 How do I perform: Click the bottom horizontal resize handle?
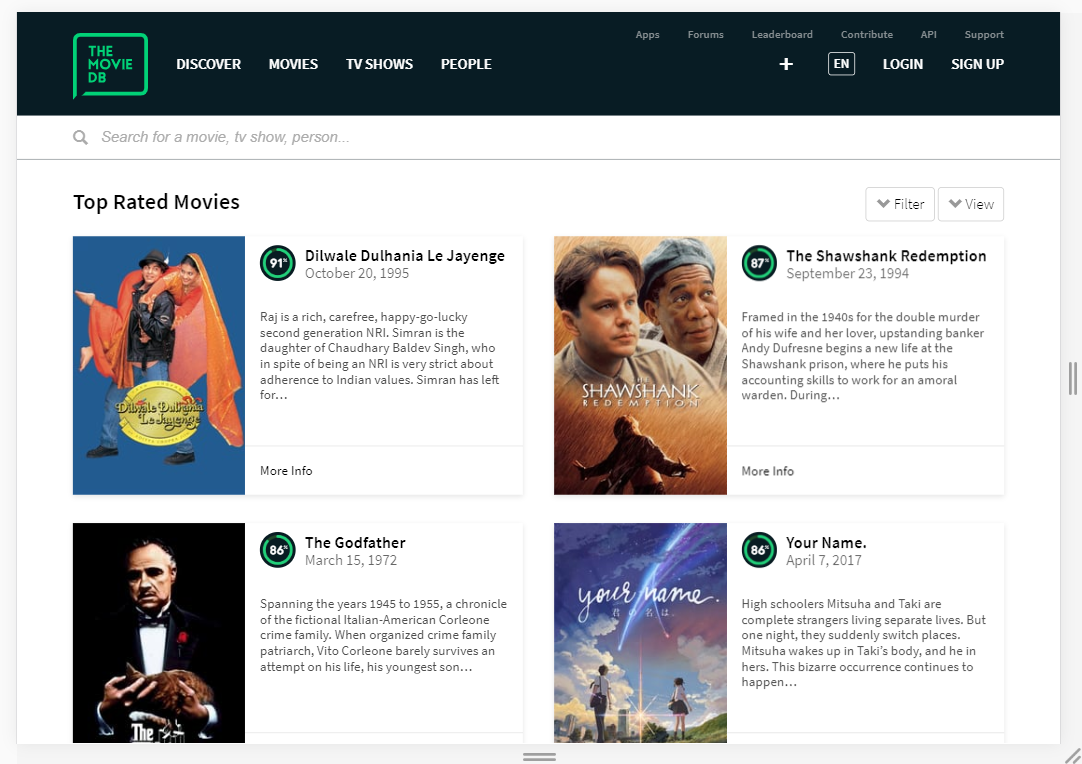point(539,757)
